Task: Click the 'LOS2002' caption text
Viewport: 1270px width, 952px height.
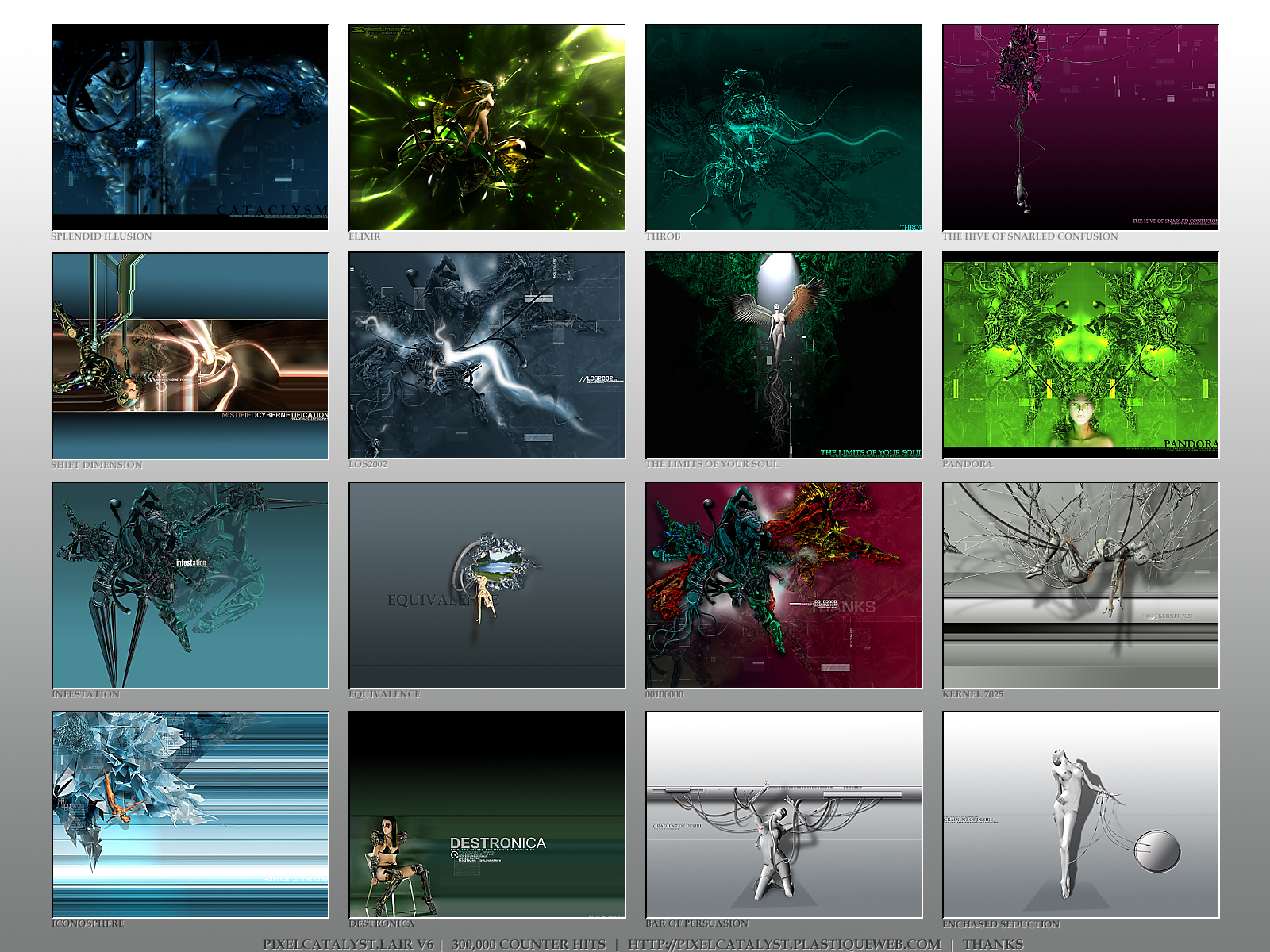Action: point(368,464)
